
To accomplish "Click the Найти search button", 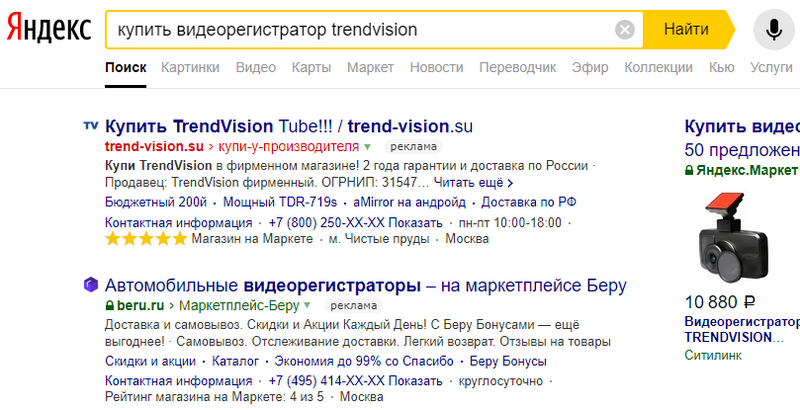I will pyautogui.click(x=686, y=30).
